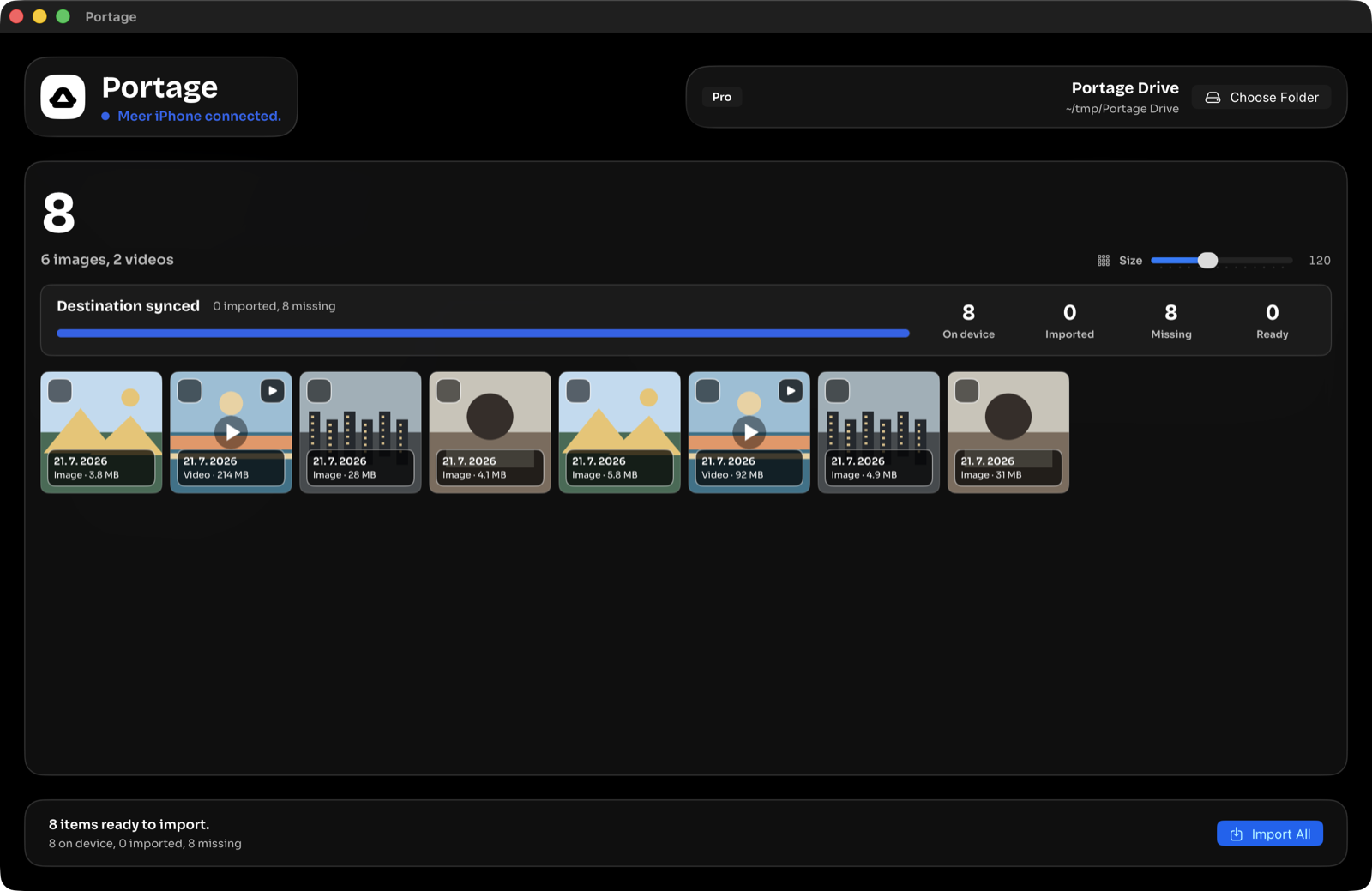Click the Pro badge
The width and height of the screenshot is (1372, 891).
tap(722, 97)
